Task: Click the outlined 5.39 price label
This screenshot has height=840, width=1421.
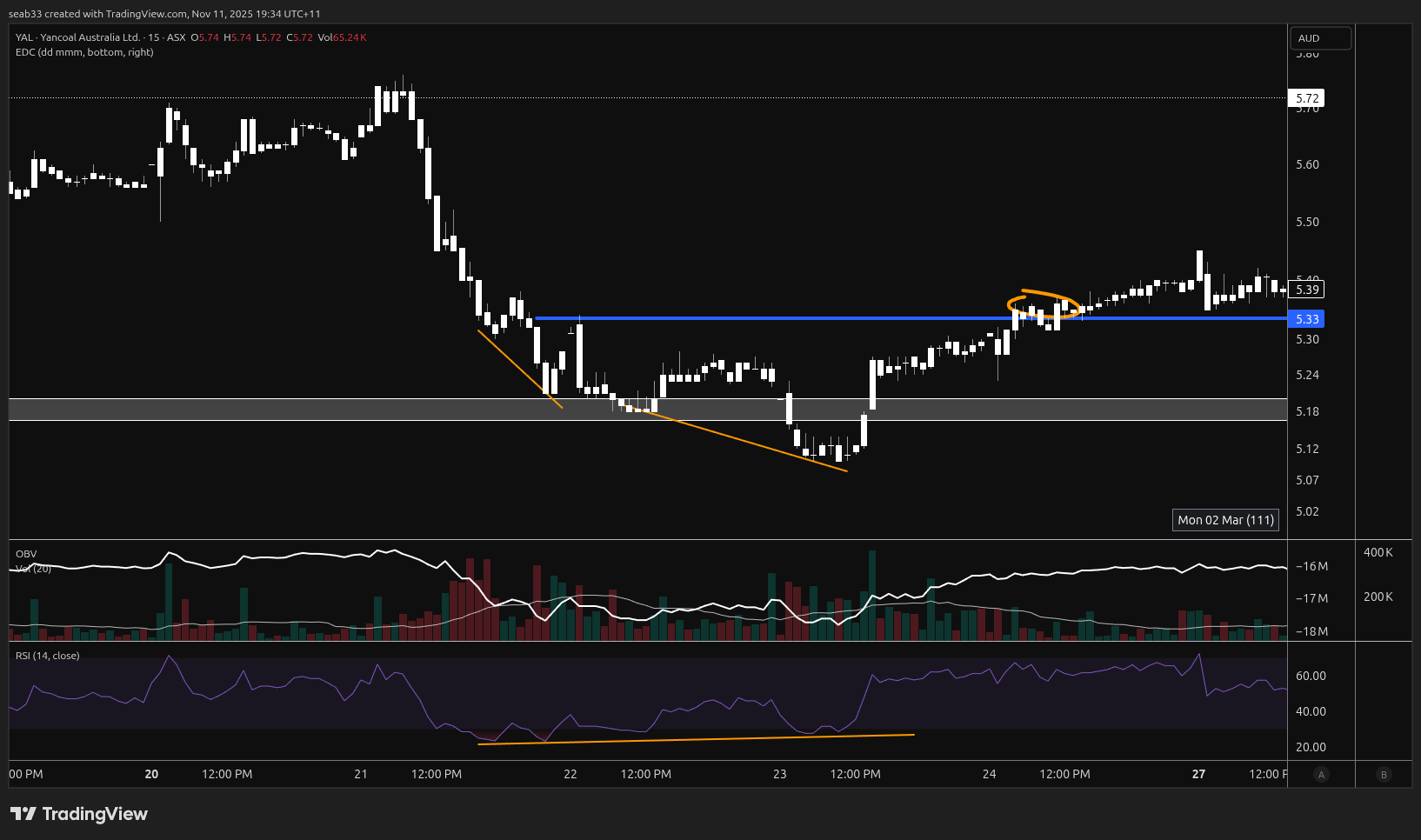Action: tap(1306, 290)
